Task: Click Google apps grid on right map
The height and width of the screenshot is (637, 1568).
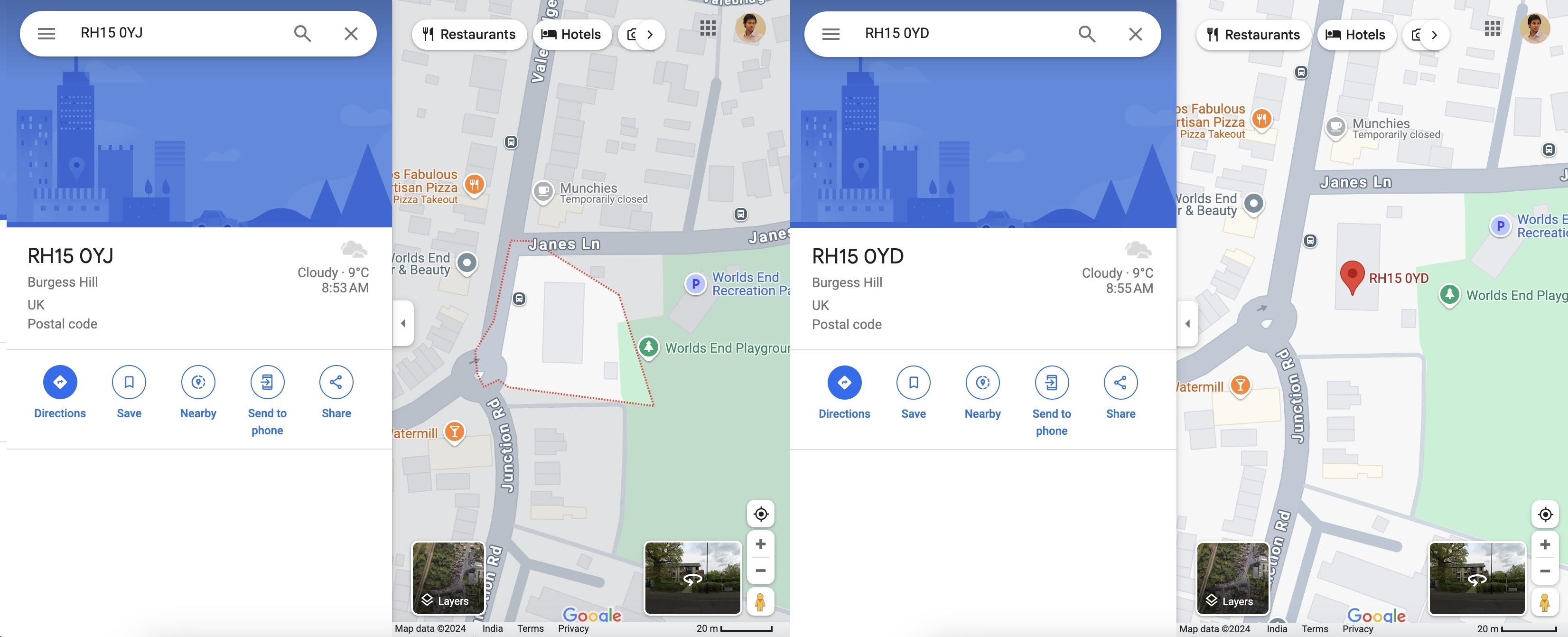Action: coord(1492,28)
